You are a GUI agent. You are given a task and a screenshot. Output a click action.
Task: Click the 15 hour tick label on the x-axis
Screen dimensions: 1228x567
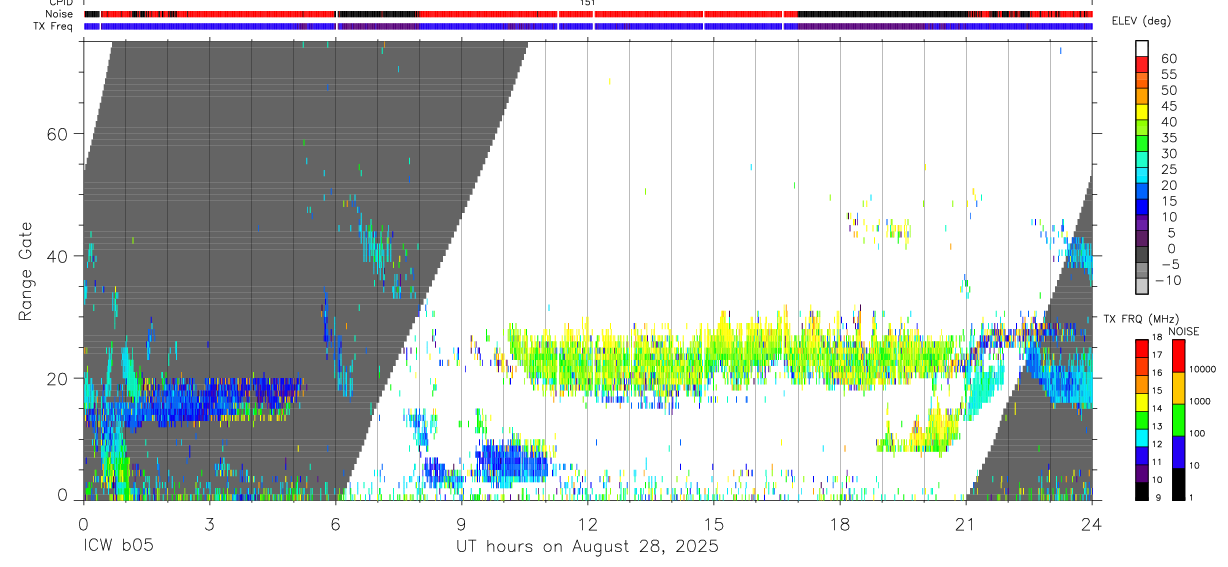[x=714, y=523]
